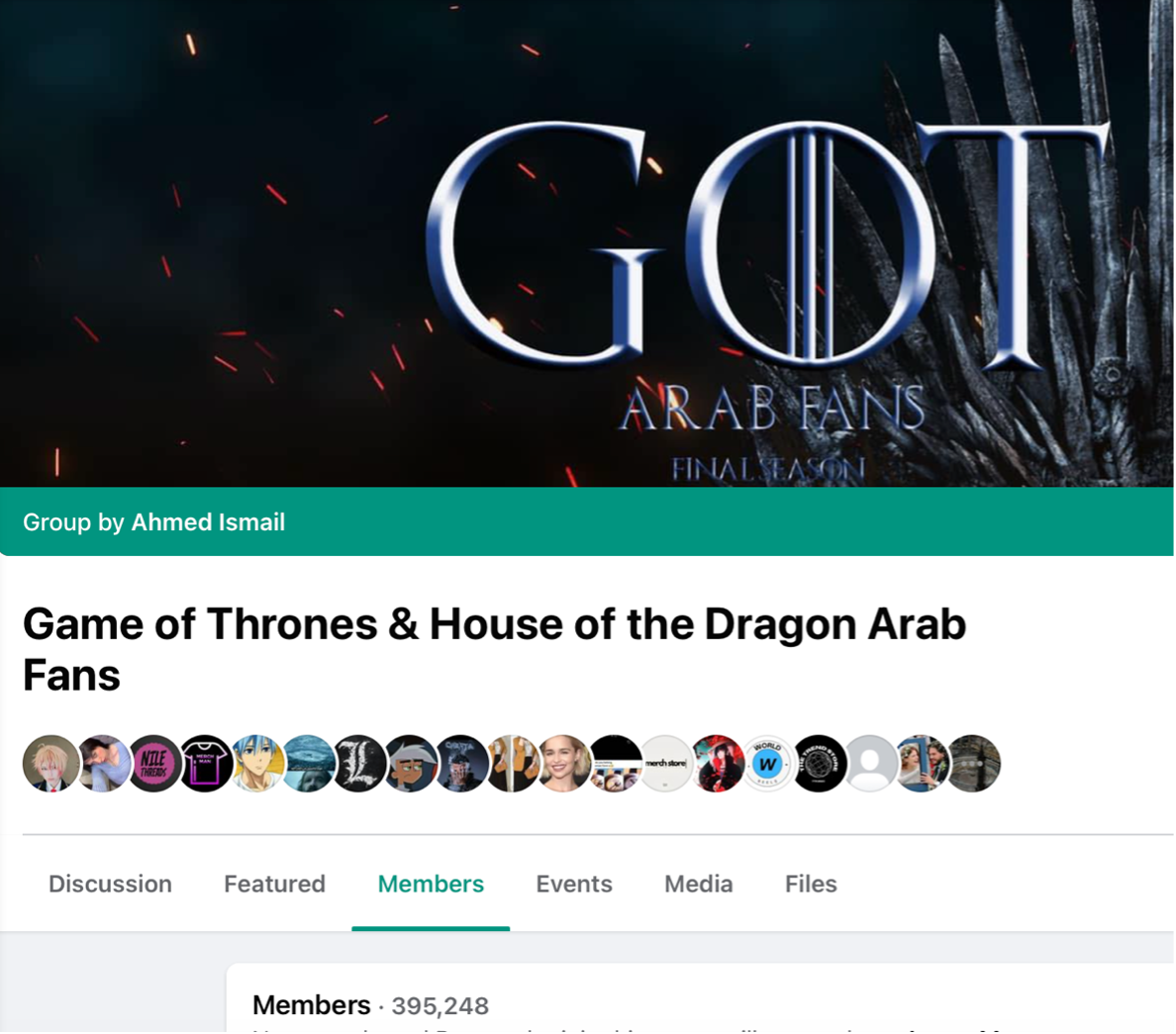Click the wedding couple photo avatar
Viewport: 1176px width, 1034px height.
click(923, 763)
